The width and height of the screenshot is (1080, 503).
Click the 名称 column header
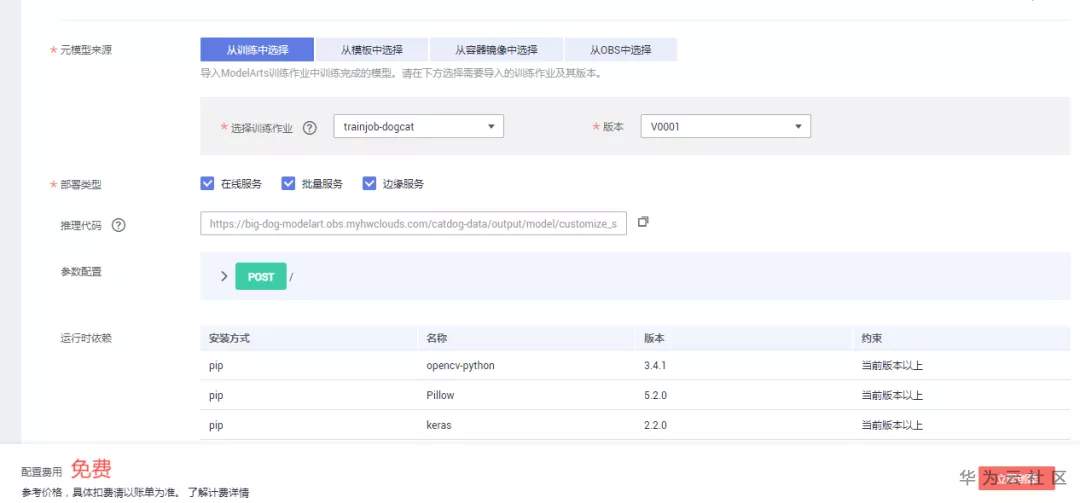437,339
